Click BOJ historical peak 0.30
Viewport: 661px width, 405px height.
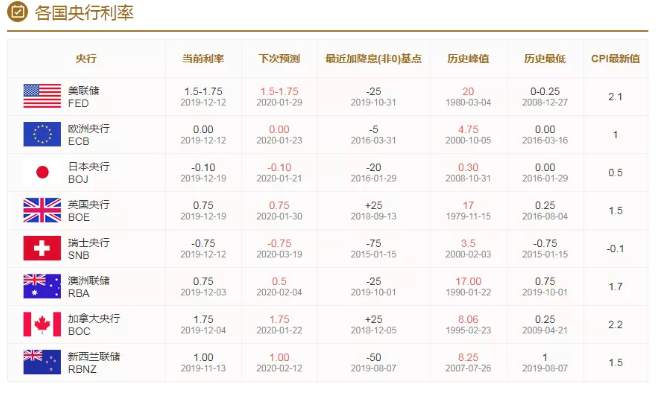[x=468, y=167]
